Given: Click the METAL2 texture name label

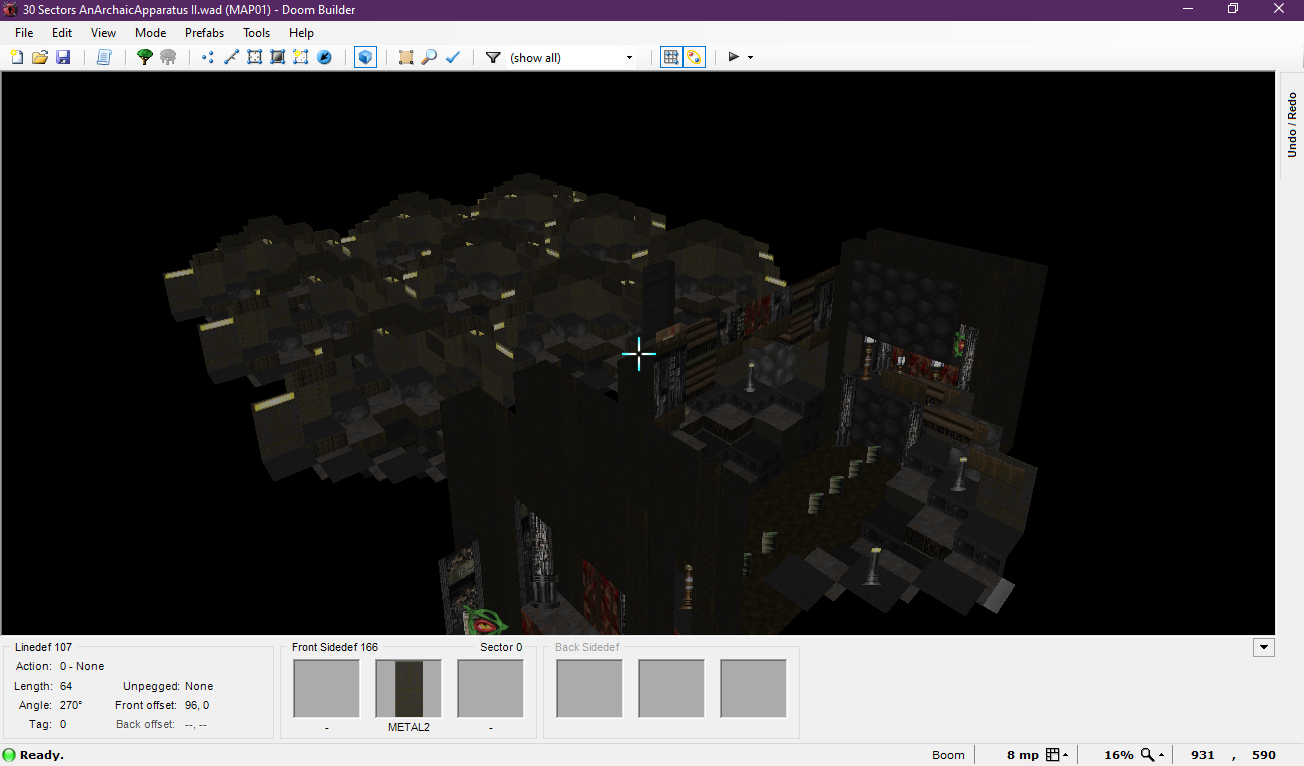Looking at the screenshot, I should tap(409, 728).
